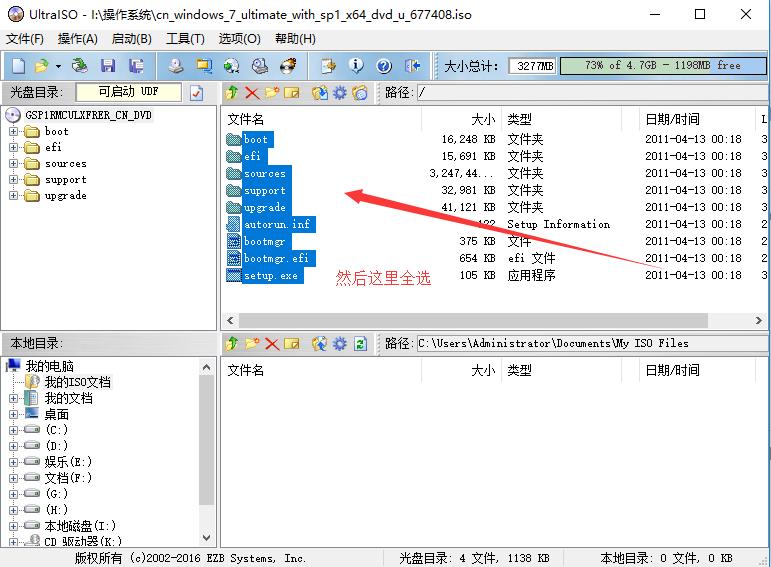Click the local path field showing My ISO Files
The image size is (771, 567).
coord(592,343)
